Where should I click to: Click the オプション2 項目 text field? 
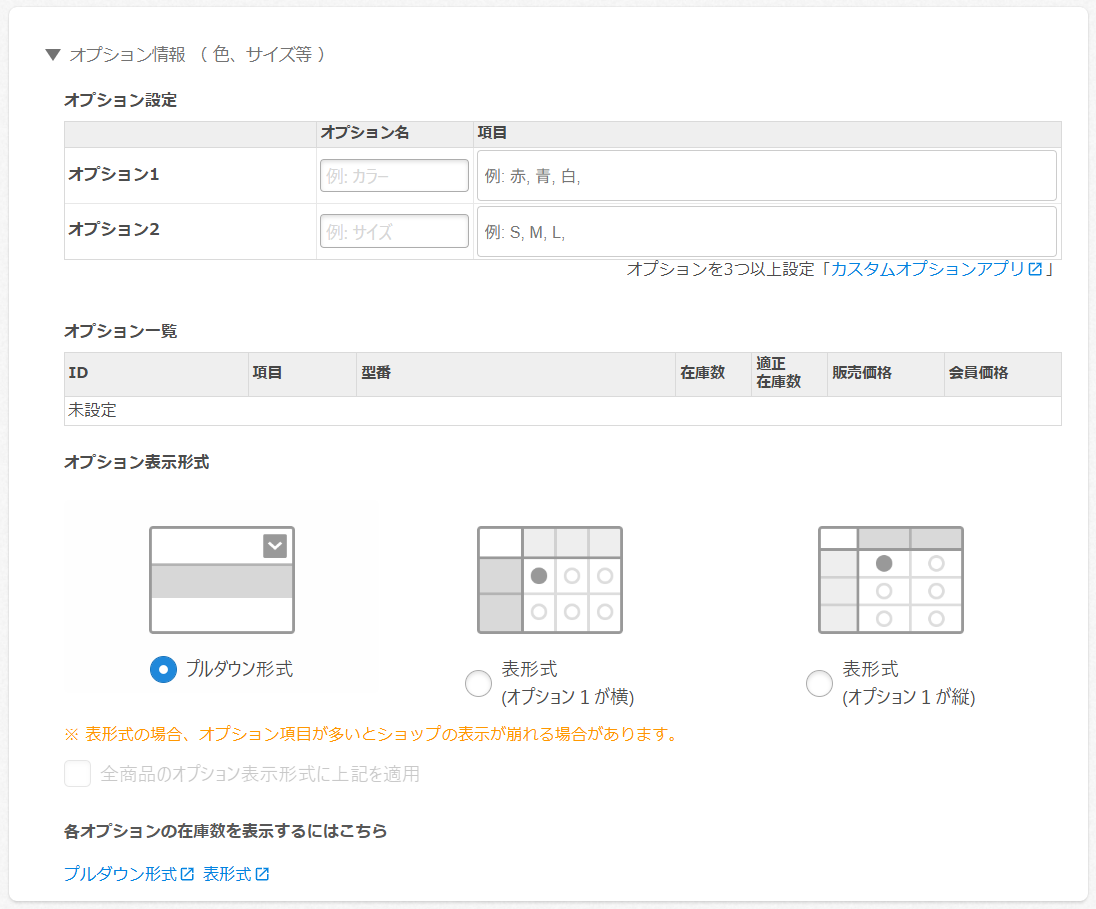coord(766,231)
